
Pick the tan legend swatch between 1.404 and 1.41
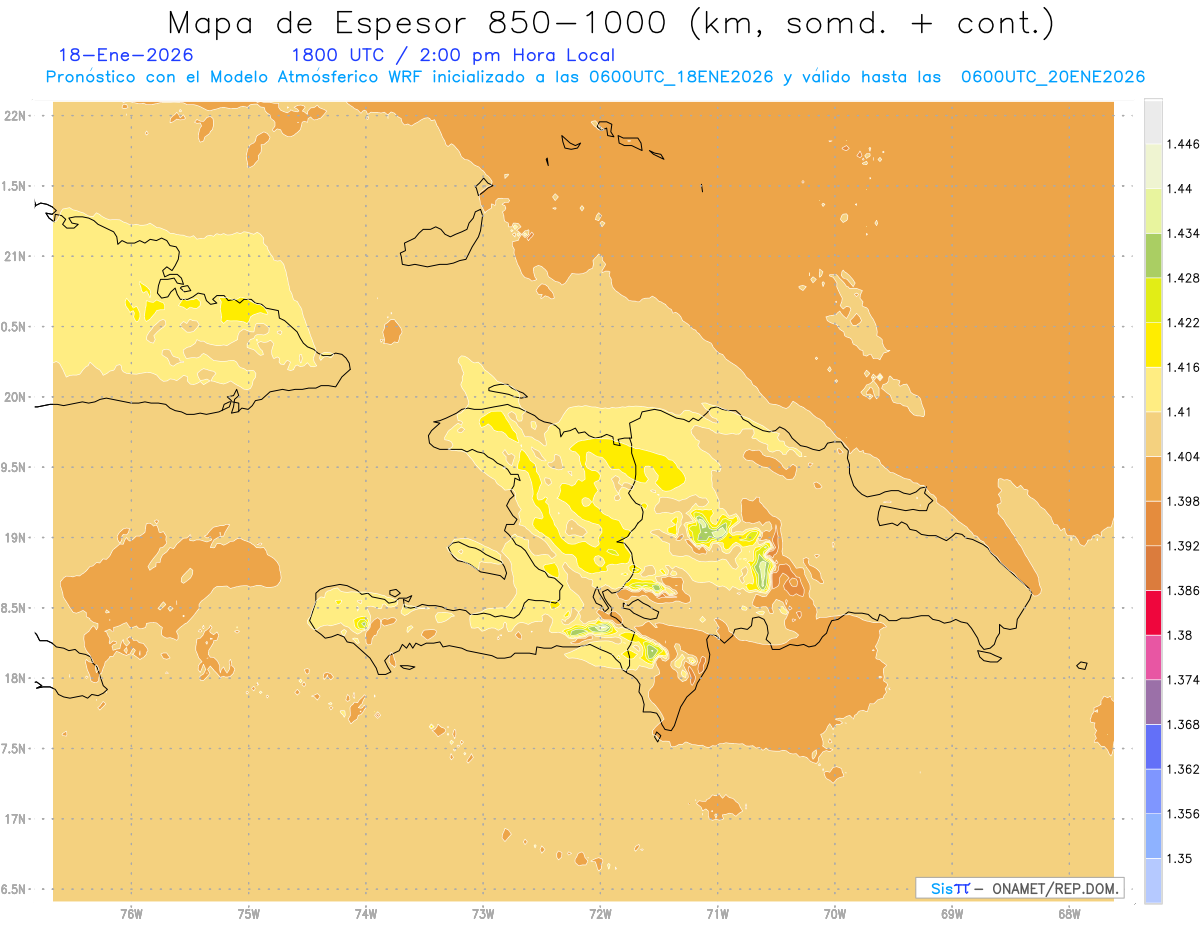pyautogui.click(x=1153, y=434)
